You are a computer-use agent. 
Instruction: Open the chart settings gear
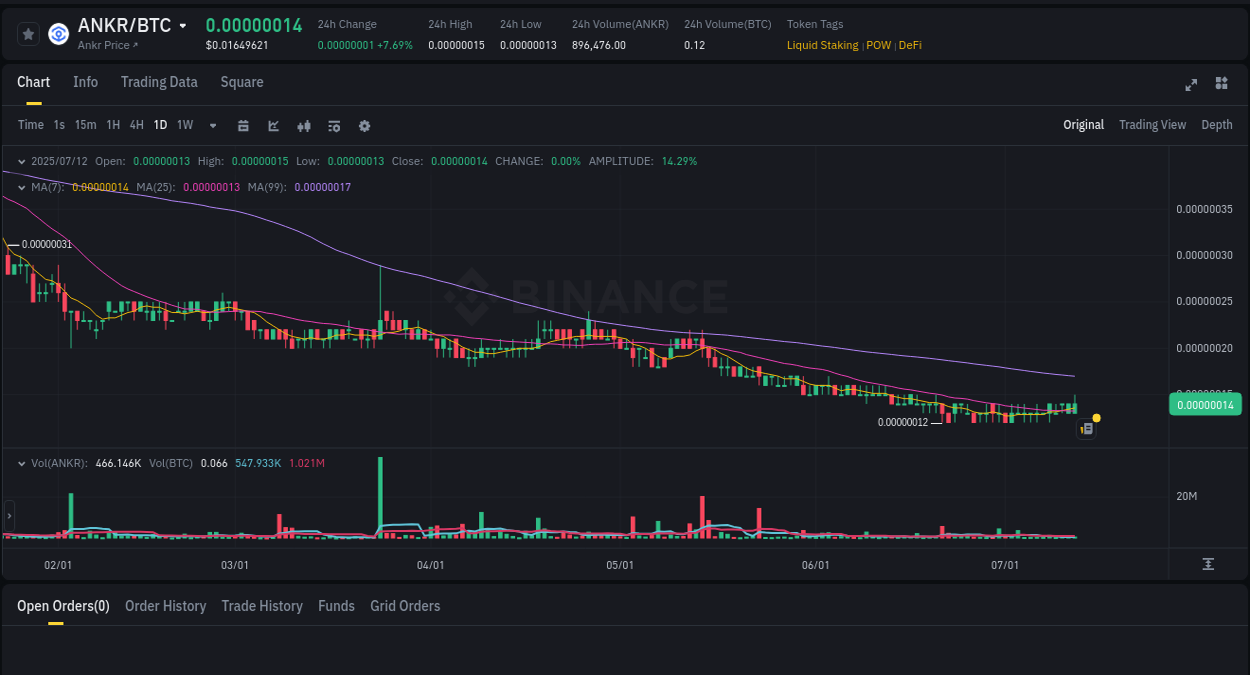pyautogui.click(x=364, y=125)
